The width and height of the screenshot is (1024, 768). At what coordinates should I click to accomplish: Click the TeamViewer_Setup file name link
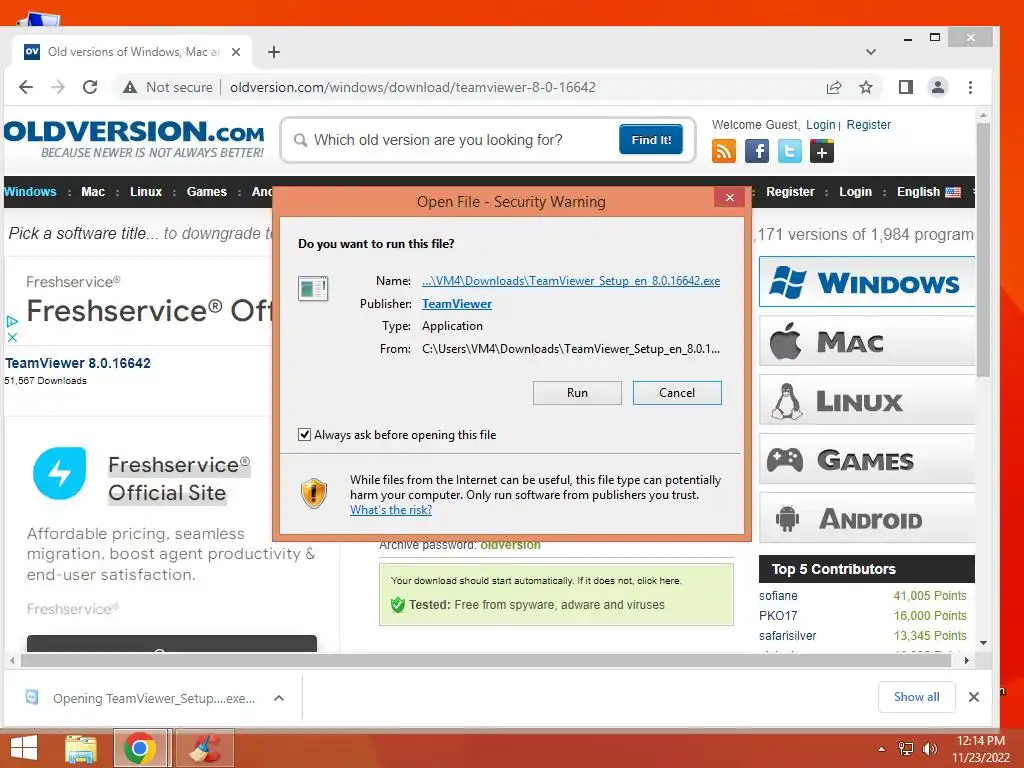[x=571, y=281]
